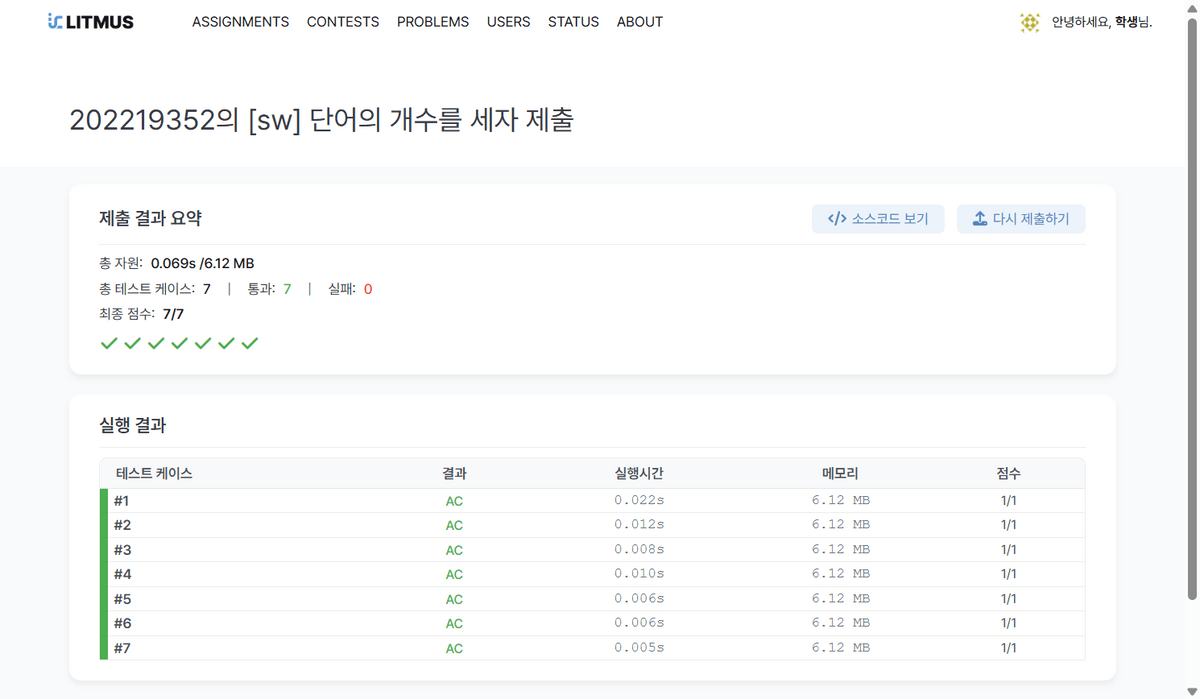1200x699 pixels.
Task: Click the LITMUS logo icon
Action: coord(55,21)
